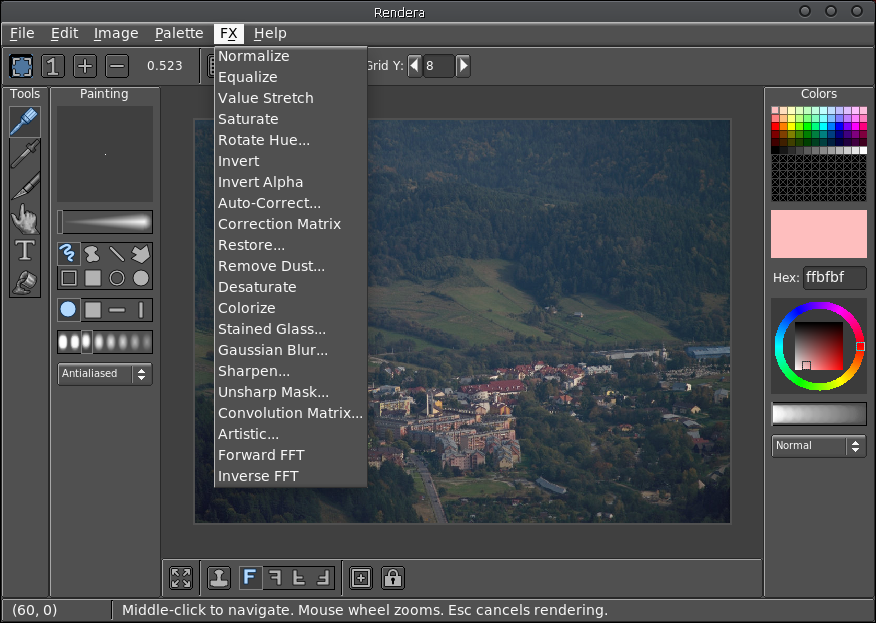Click the brush edge softness strip
876x623 pixels.
coord(105,342)
